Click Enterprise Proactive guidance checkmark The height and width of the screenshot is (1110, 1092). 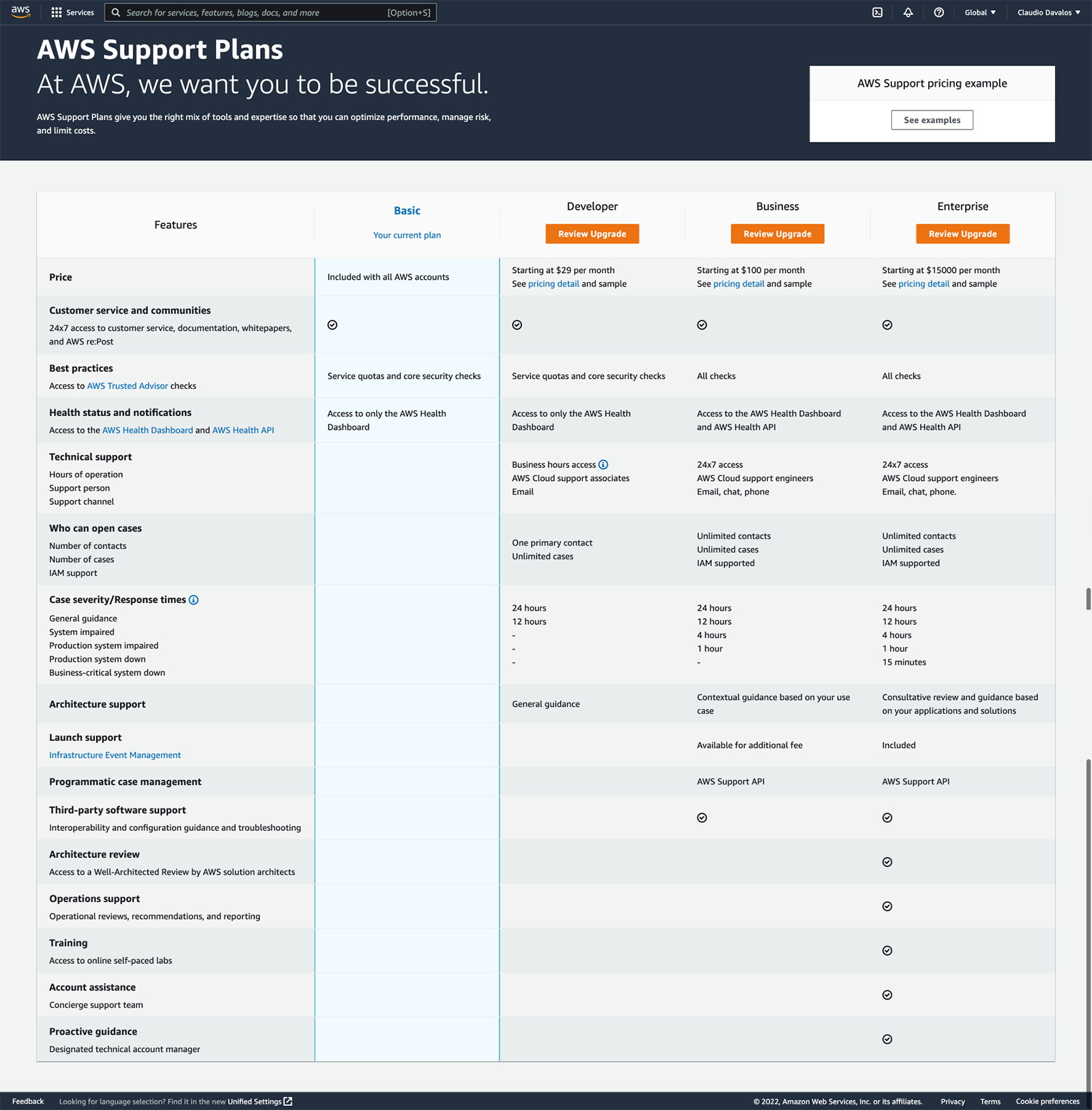pos(887,1039)
